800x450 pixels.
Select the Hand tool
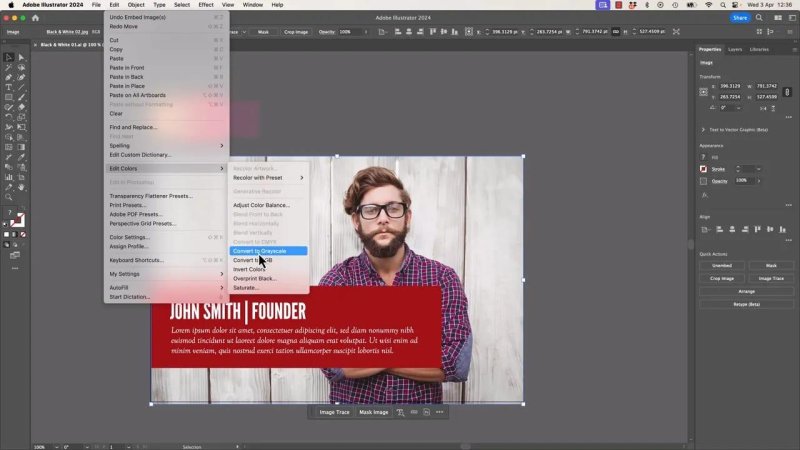tap(21, 187)
